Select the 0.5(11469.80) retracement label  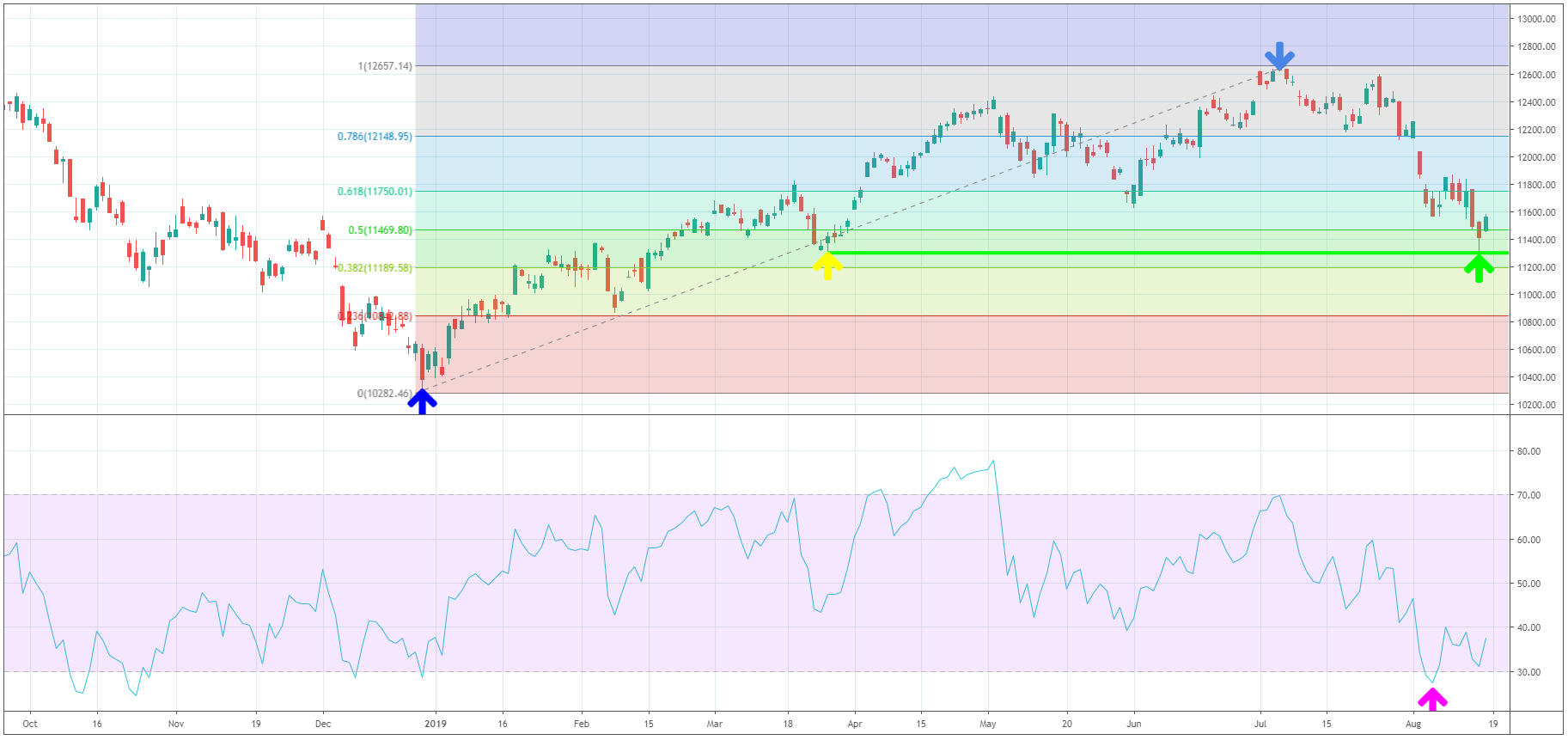pos(380,230)
